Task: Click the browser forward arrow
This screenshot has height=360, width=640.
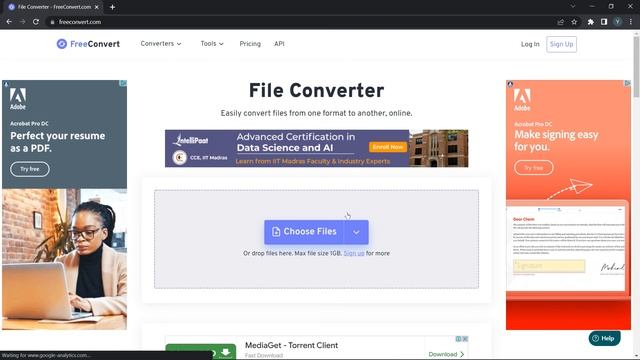Action: (x=22, y=22)
